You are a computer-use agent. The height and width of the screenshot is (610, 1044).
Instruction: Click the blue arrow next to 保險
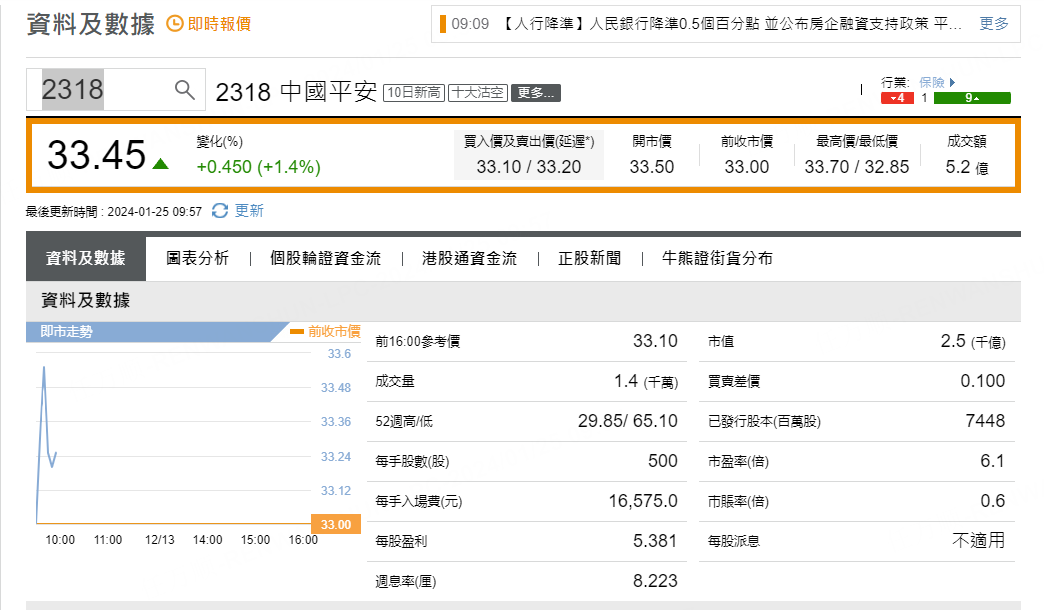(953, 82)
